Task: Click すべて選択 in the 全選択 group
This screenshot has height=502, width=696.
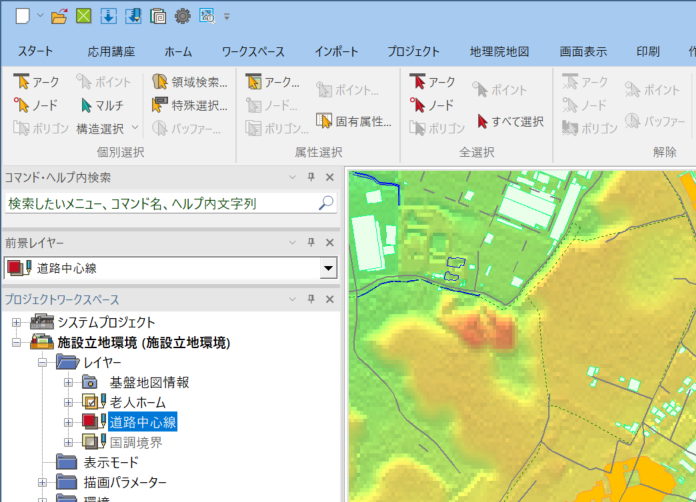Action: pyautogui.click(x=510, y=121)
